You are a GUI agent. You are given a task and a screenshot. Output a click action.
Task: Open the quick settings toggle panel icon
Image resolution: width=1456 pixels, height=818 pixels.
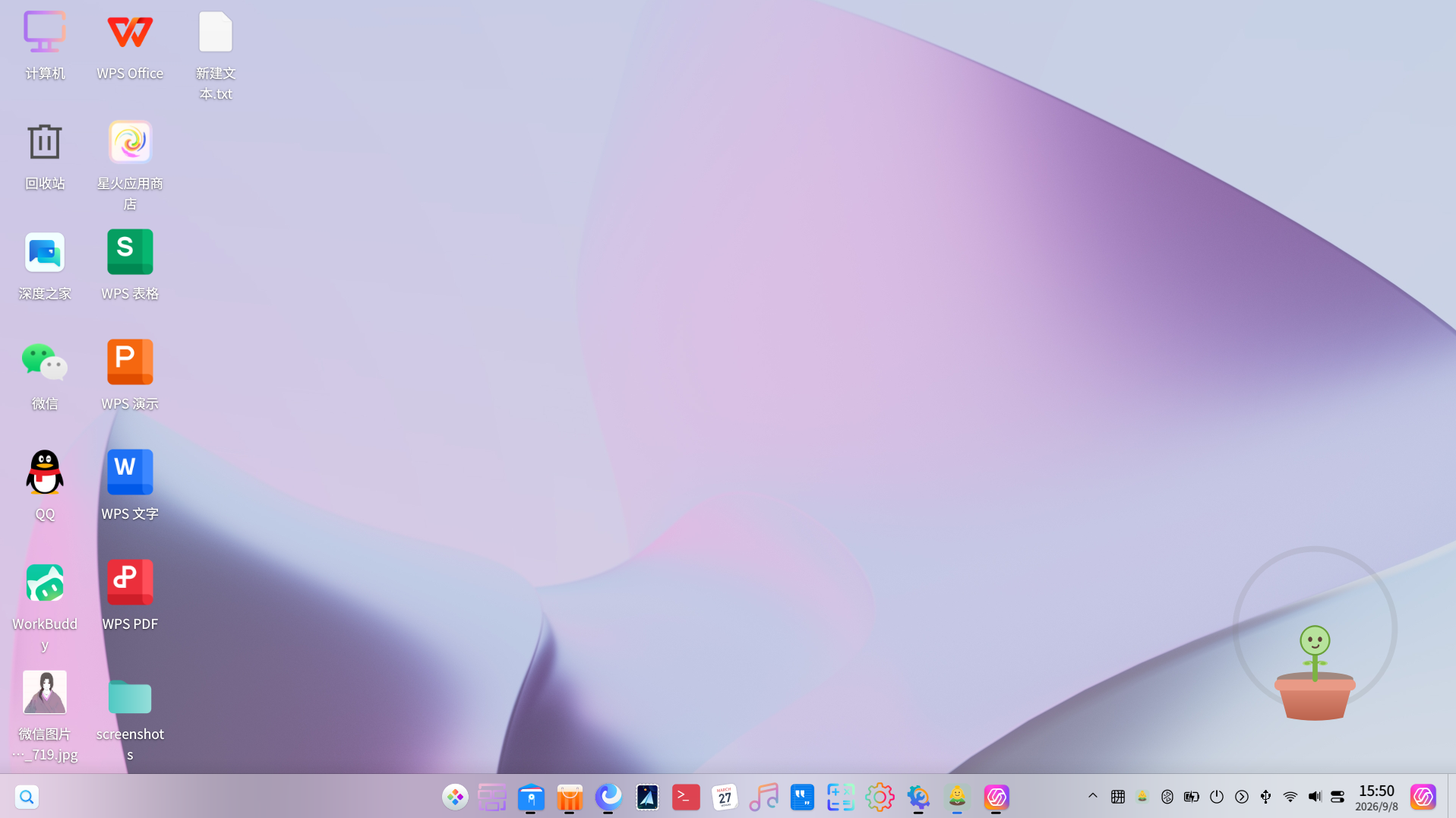point(1338,797)
